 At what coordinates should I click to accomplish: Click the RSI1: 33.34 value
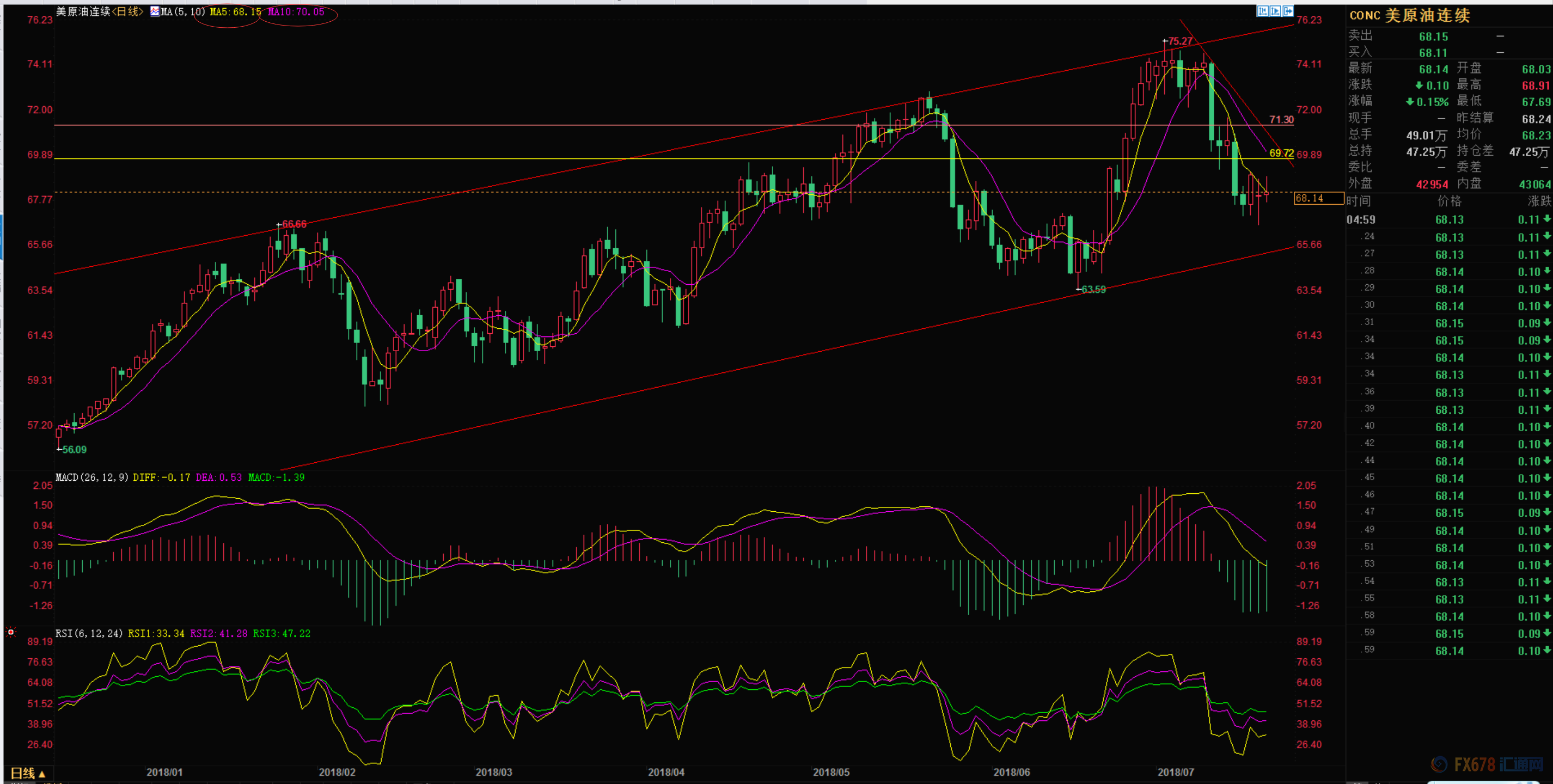point(156,633)
